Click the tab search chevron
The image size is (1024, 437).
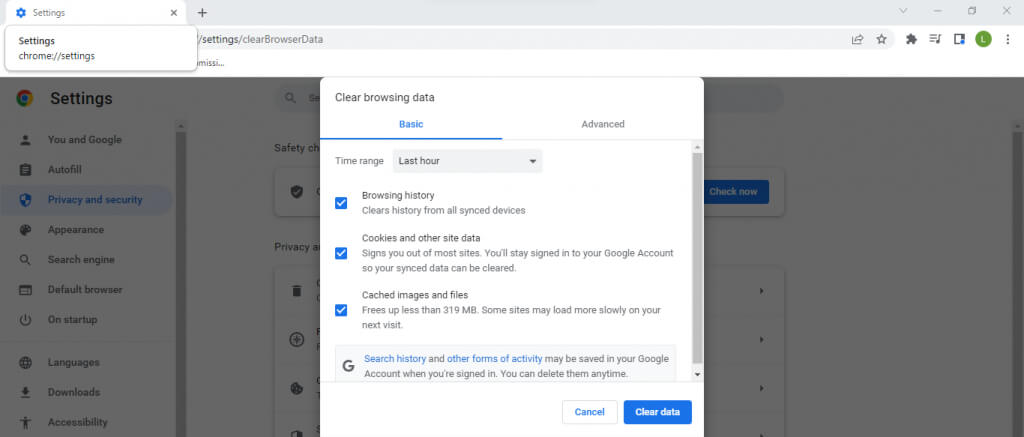pyautogui.click(x=904, y=11)
